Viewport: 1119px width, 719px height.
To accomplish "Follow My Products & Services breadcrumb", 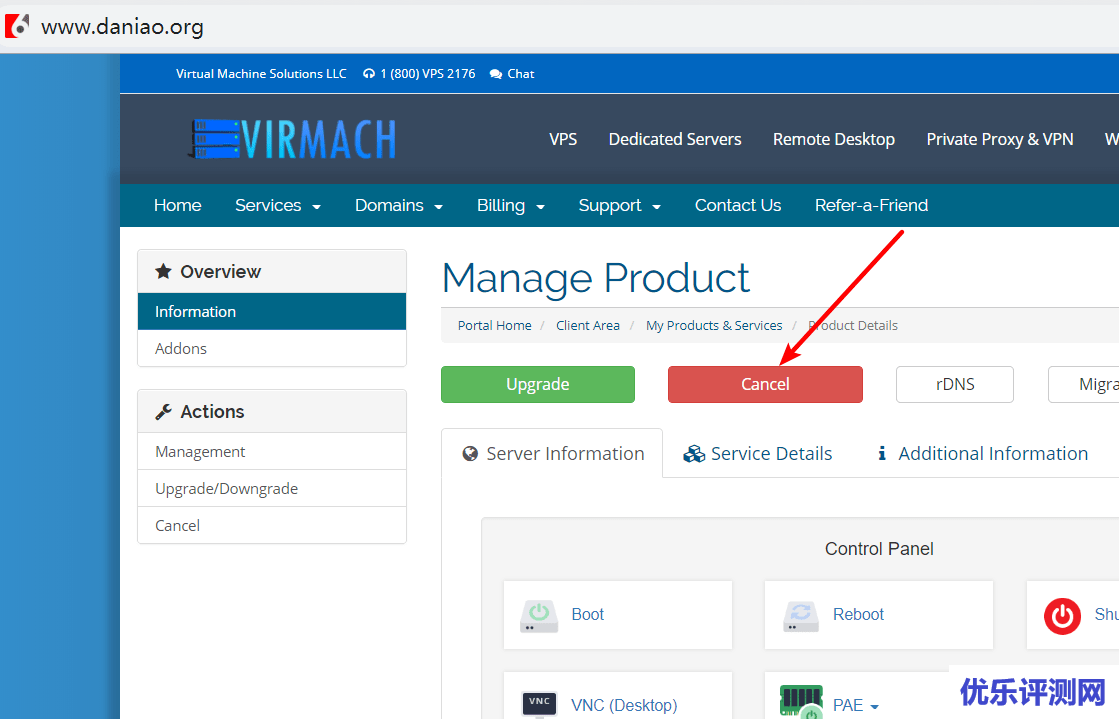I will [714, 326].
